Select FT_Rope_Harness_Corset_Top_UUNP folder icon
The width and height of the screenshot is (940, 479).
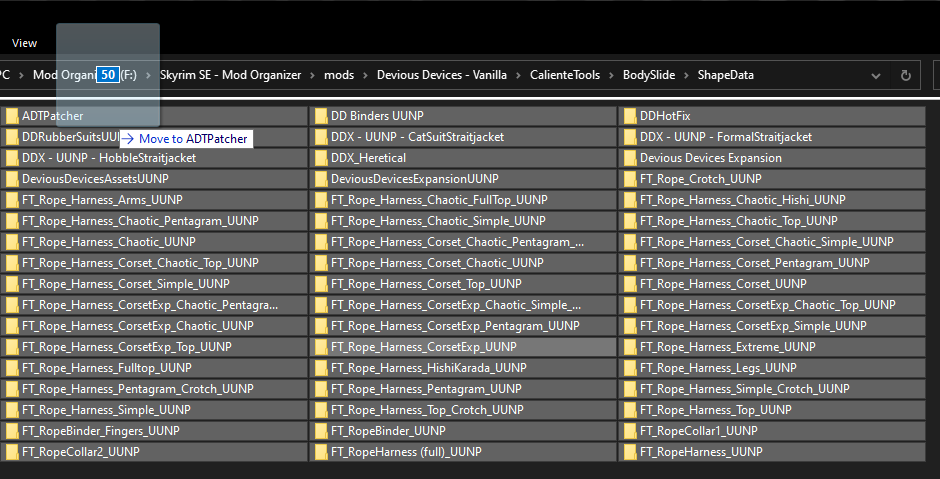pos(321,284)
